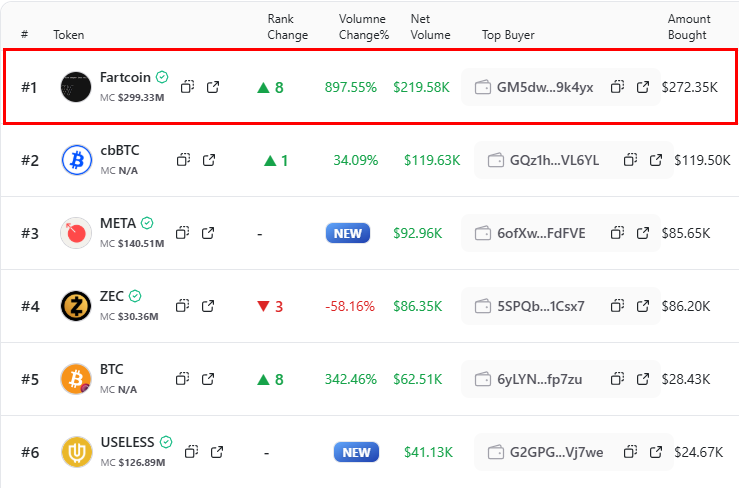Sort by Net Volume column header
This screenshot has width=739, height=488.
pos(430,27)
